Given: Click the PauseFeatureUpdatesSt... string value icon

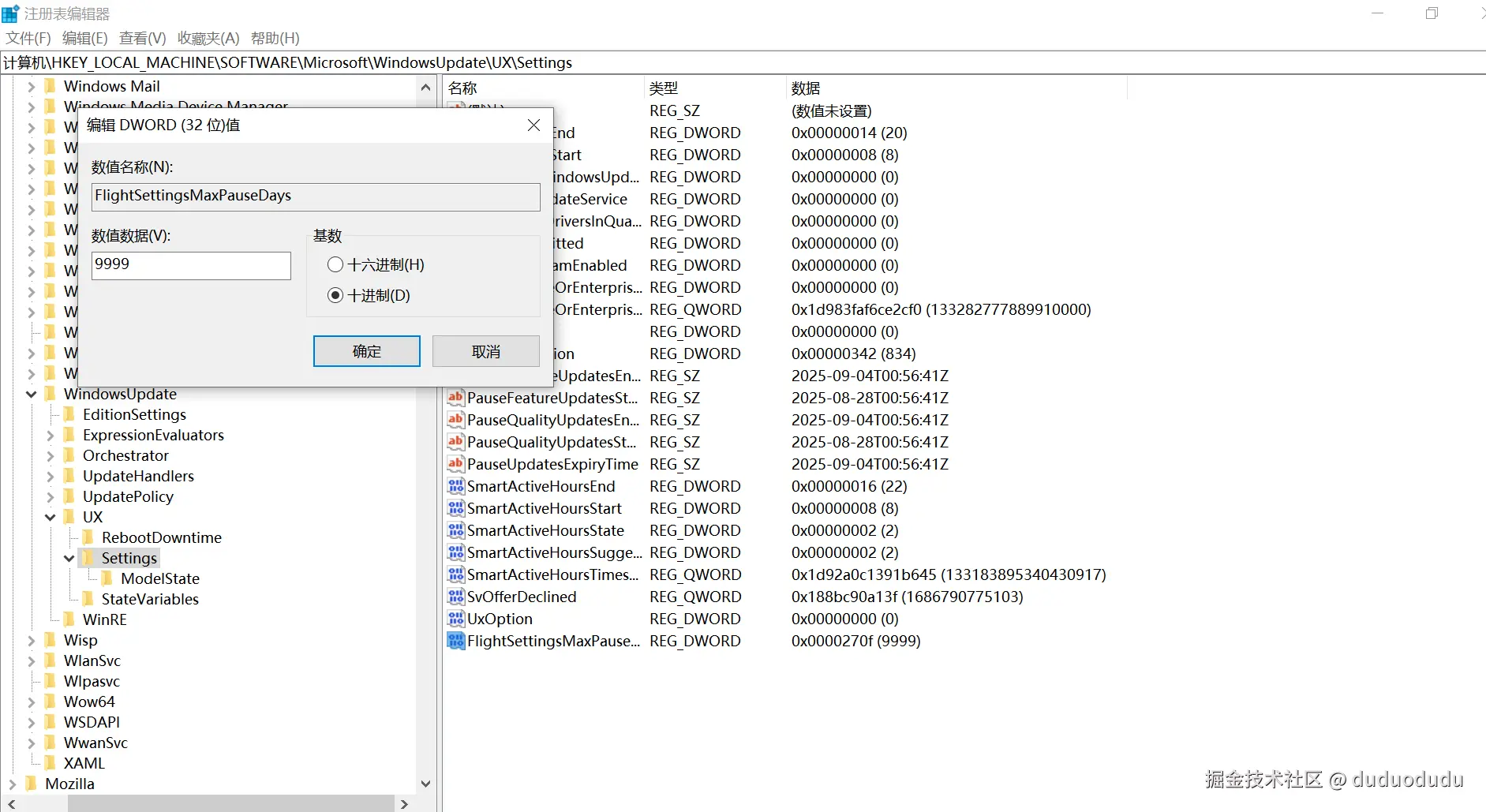Looking at the screenshot, I should [456, 398].
